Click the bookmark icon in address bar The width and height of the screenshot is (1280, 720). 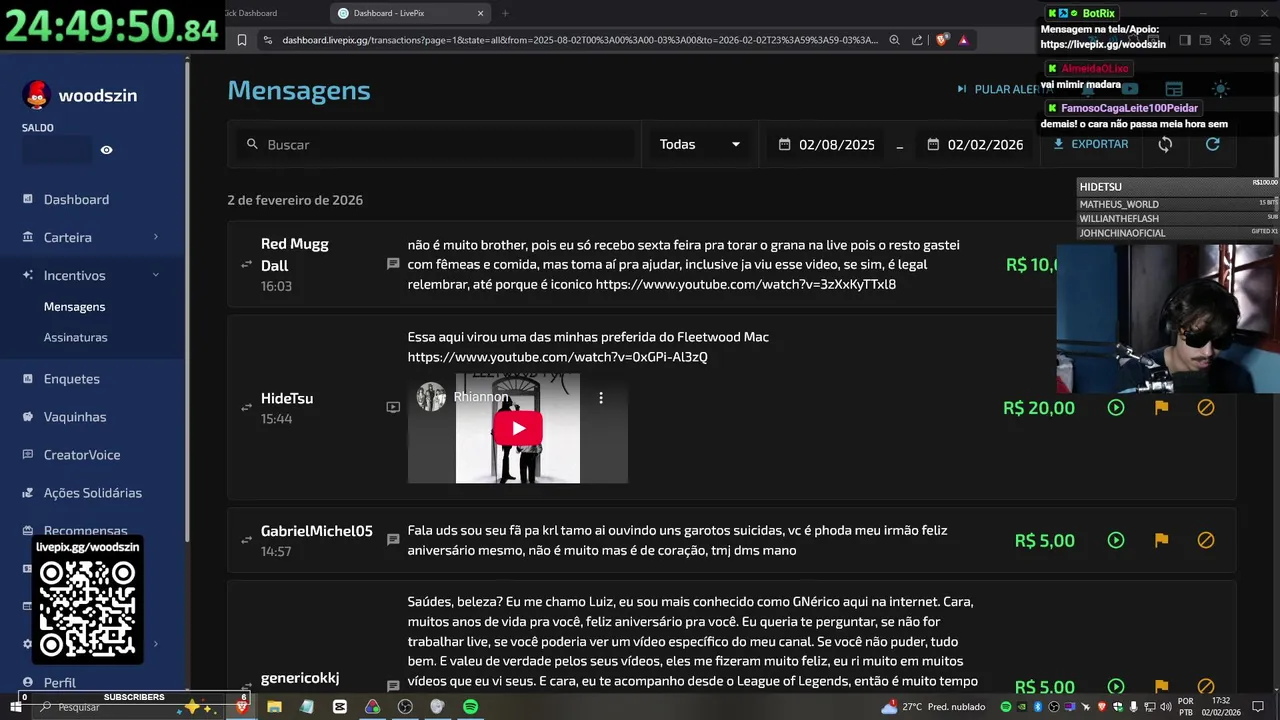tap(242, 40)
